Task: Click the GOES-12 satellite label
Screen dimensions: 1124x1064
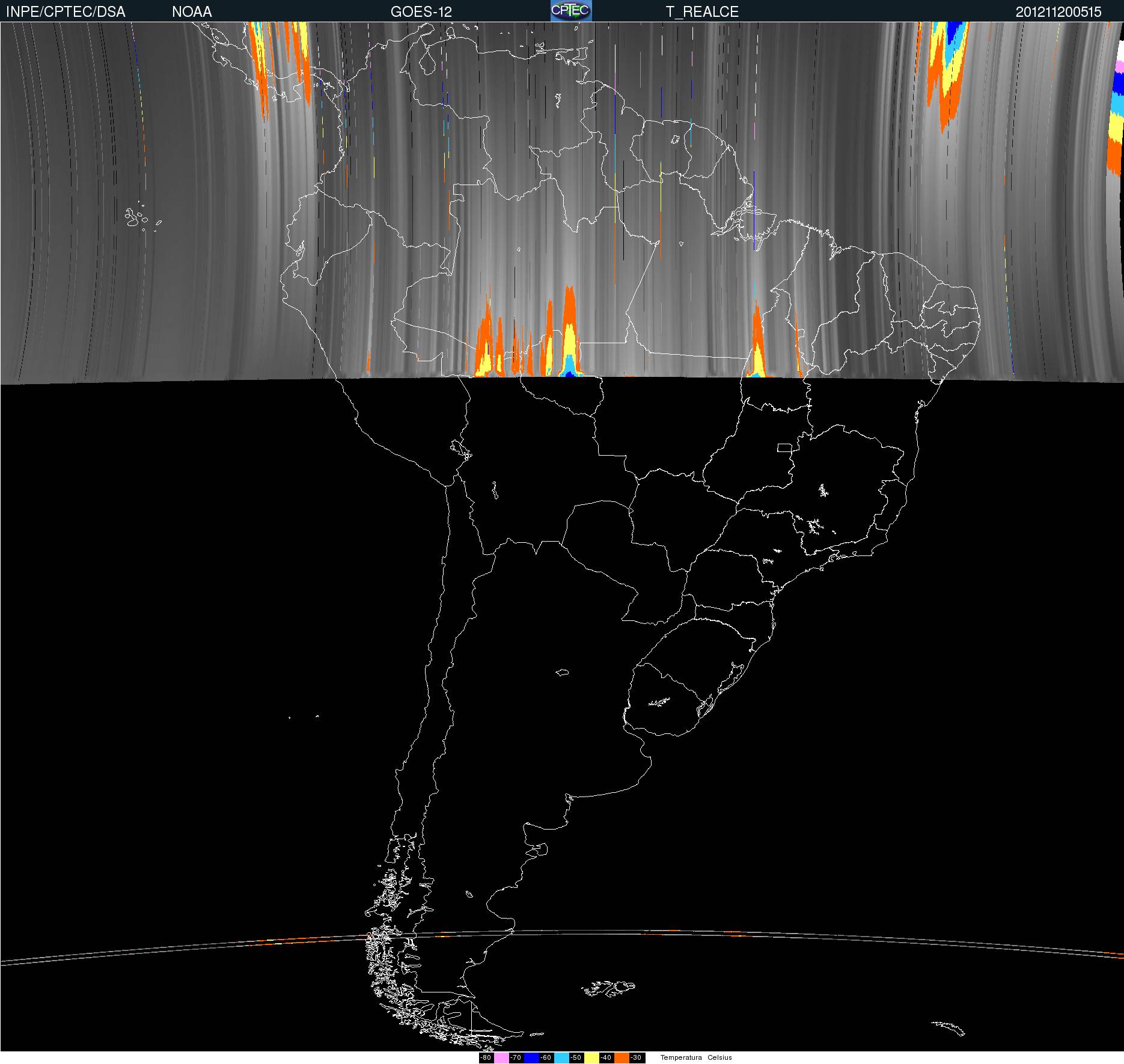Action: (x=421, y=12)
